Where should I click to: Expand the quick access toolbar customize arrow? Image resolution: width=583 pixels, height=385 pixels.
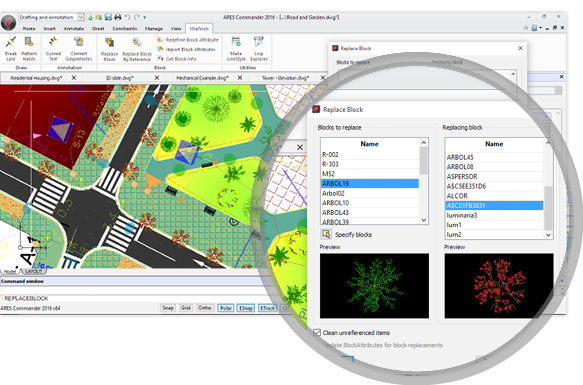145,17
